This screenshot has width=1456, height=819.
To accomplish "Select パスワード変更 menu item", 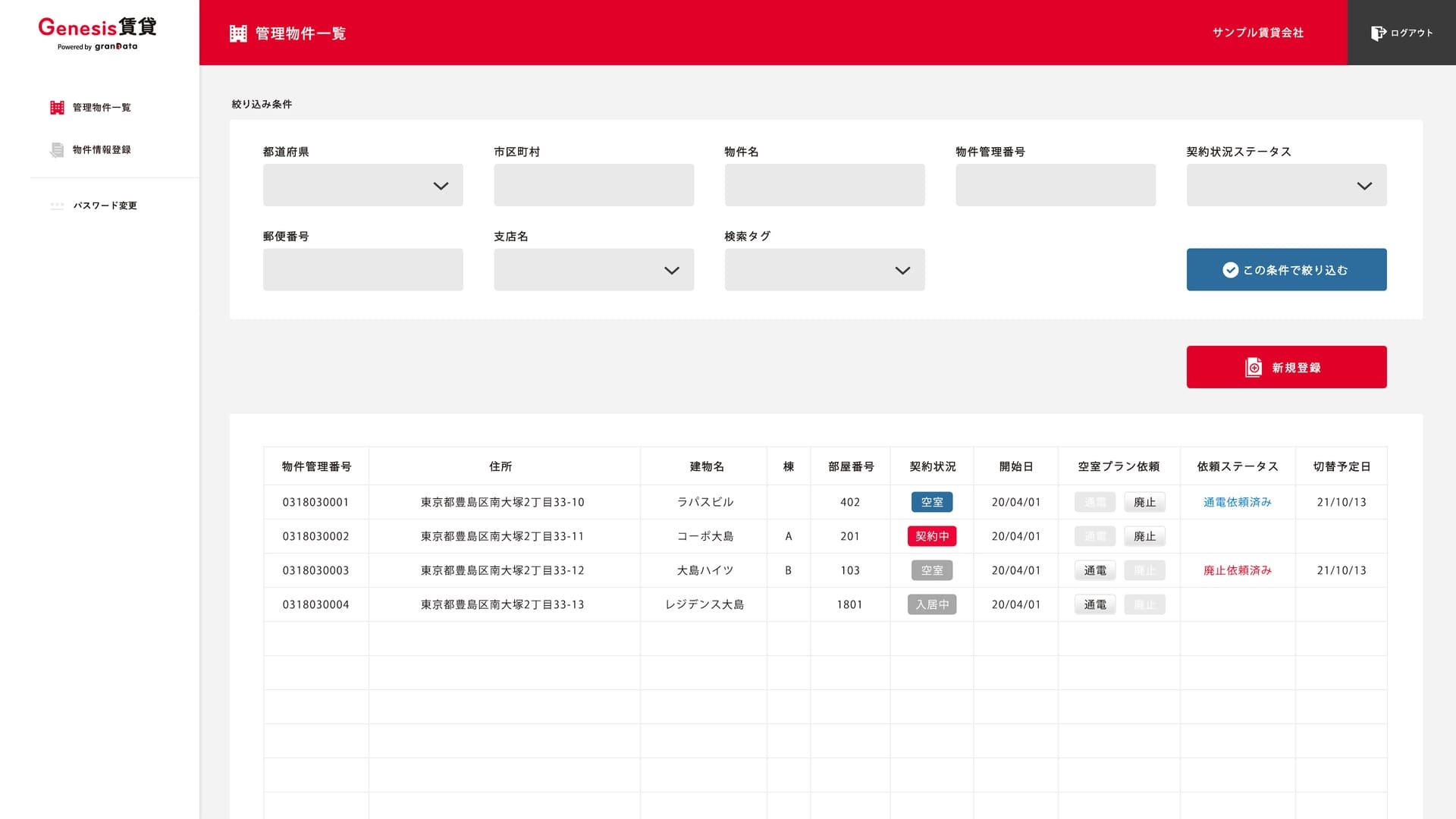I will tap(105, 206).
